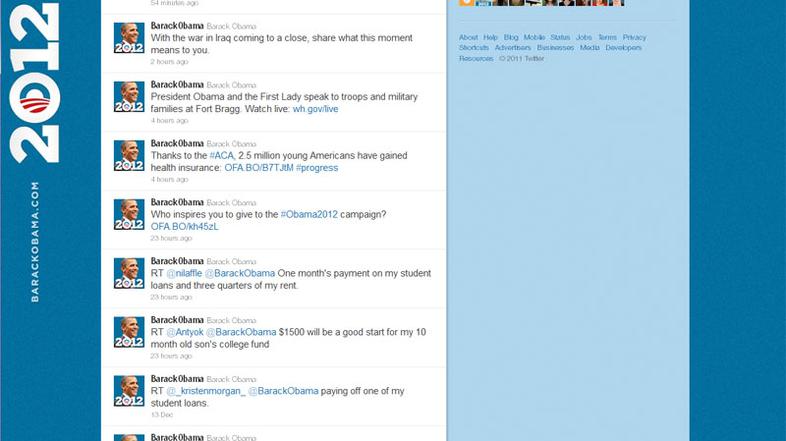Image resolution: width=786 pixels, height=441 pixels.
Task: Click the avatar beside the Iraq war tweet
Action: tap(129, 38)
